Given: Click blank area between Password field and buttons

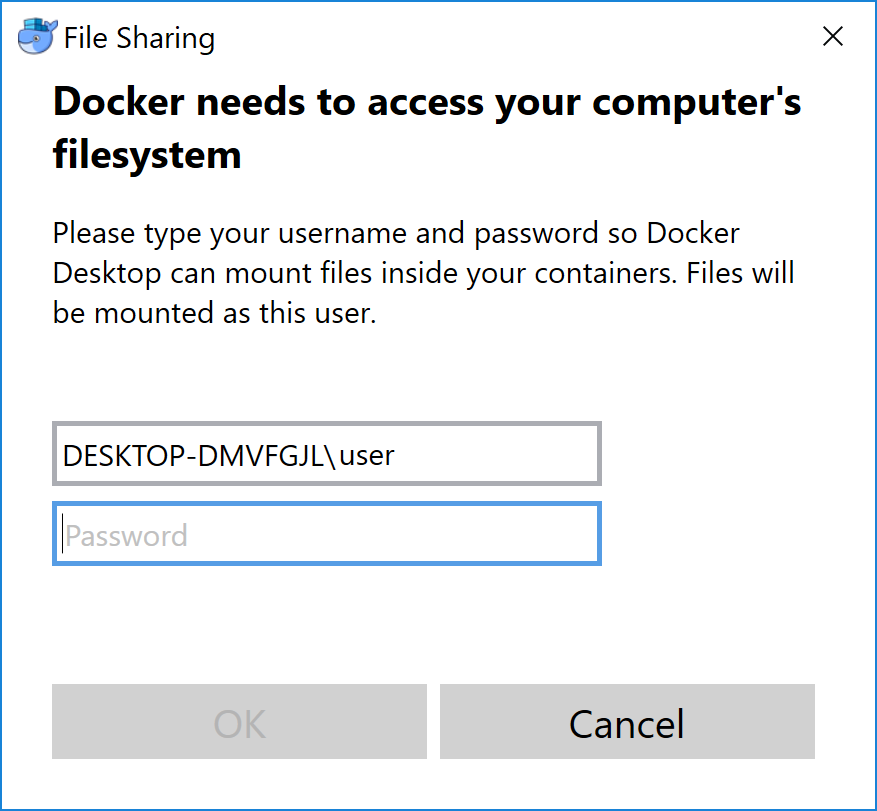Looking at the screenshot, I should pos(430,622).
